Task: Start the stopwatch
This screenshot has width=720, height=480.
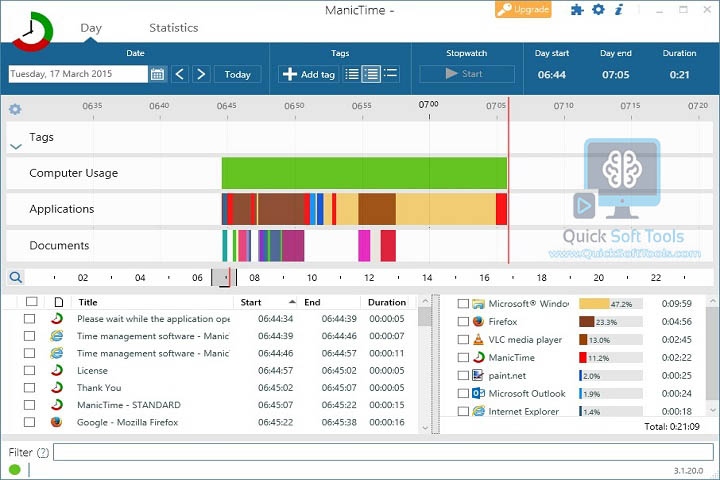Action: coord(467,73)
